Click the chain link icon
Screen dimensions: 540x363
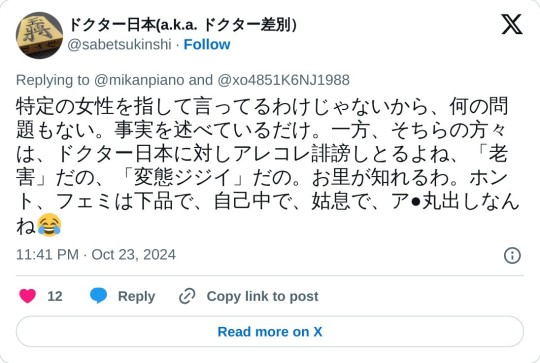[187, 296]
